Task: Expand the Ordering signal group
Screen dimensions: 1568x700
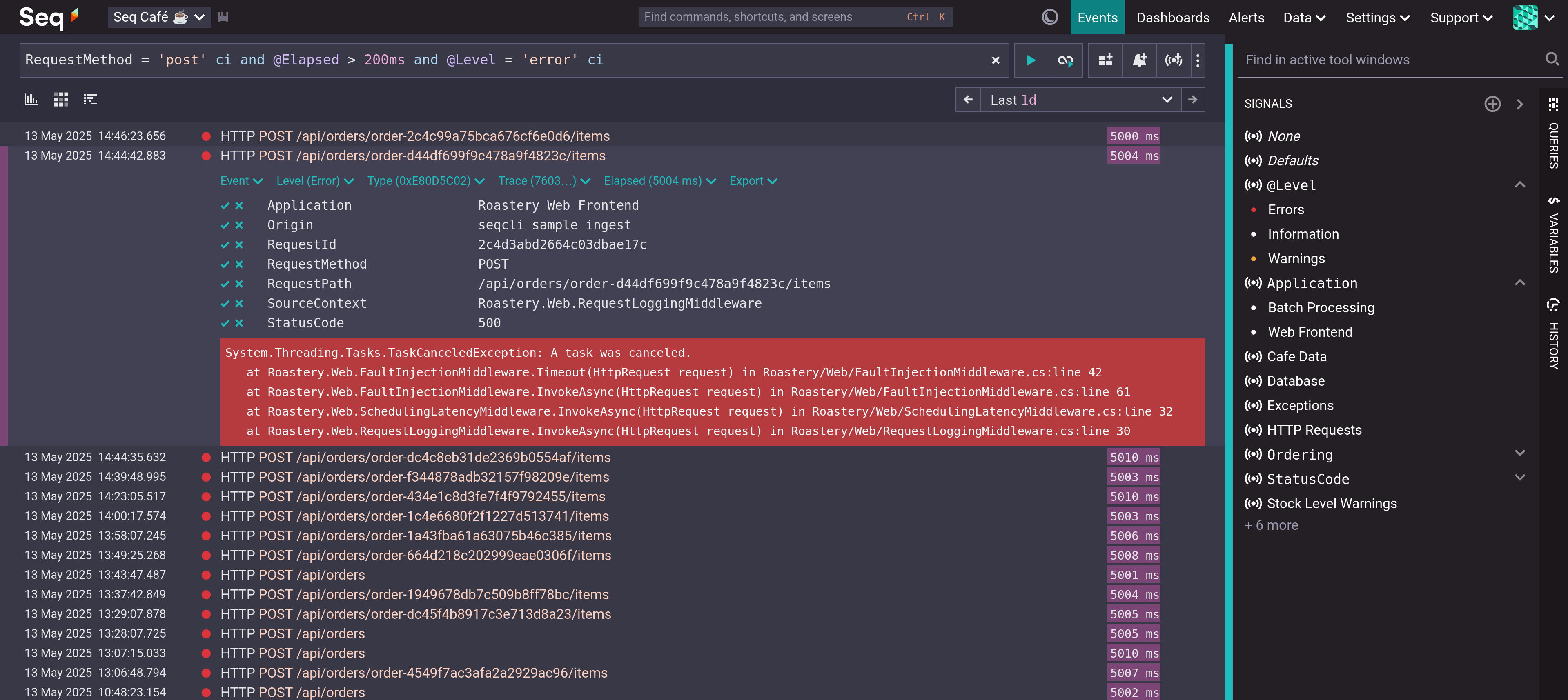Action: [x=1520, y=453]
